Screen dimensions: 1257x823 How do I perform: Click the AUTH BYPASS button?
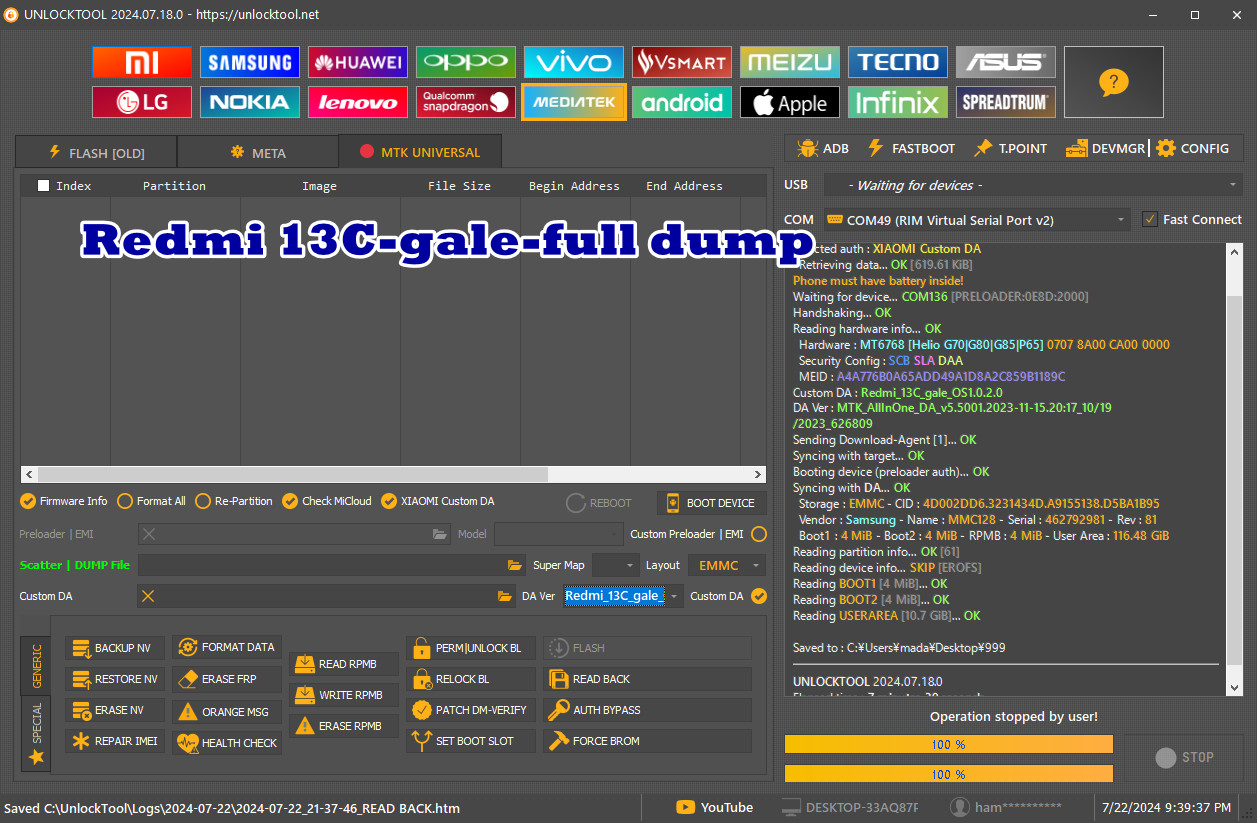[647, 710]
